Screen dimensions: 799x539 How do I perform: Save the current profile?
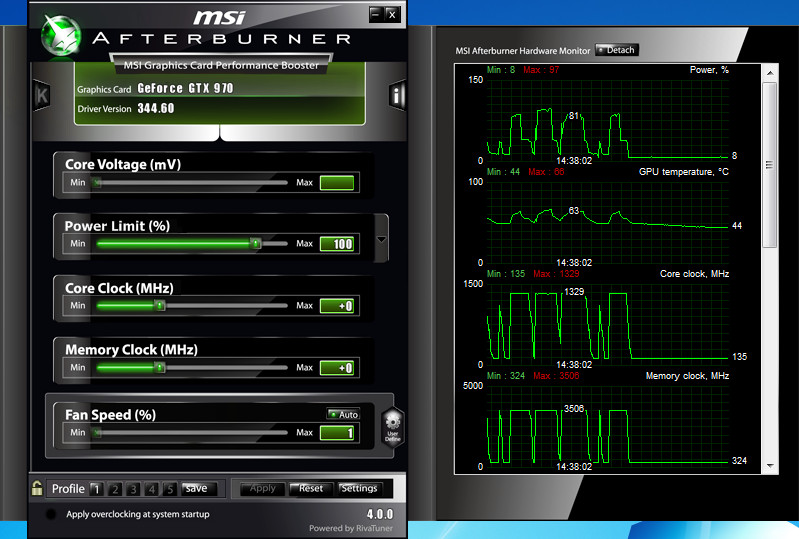[196, 489]
